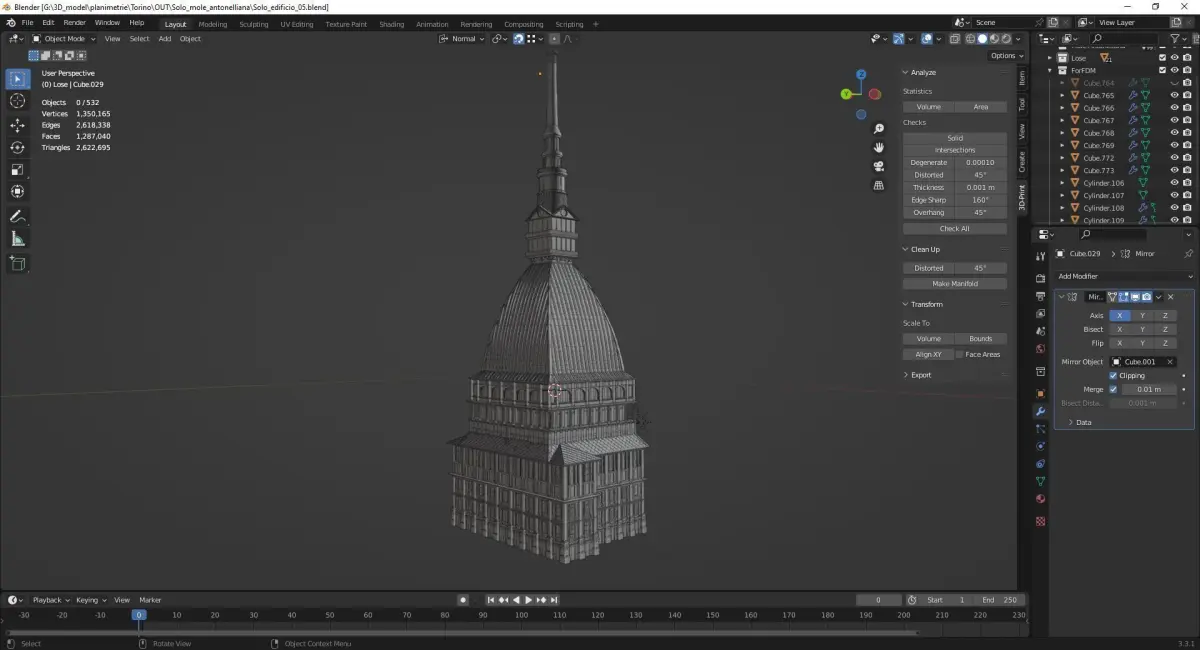Open the Physics properties tab

1040,446
